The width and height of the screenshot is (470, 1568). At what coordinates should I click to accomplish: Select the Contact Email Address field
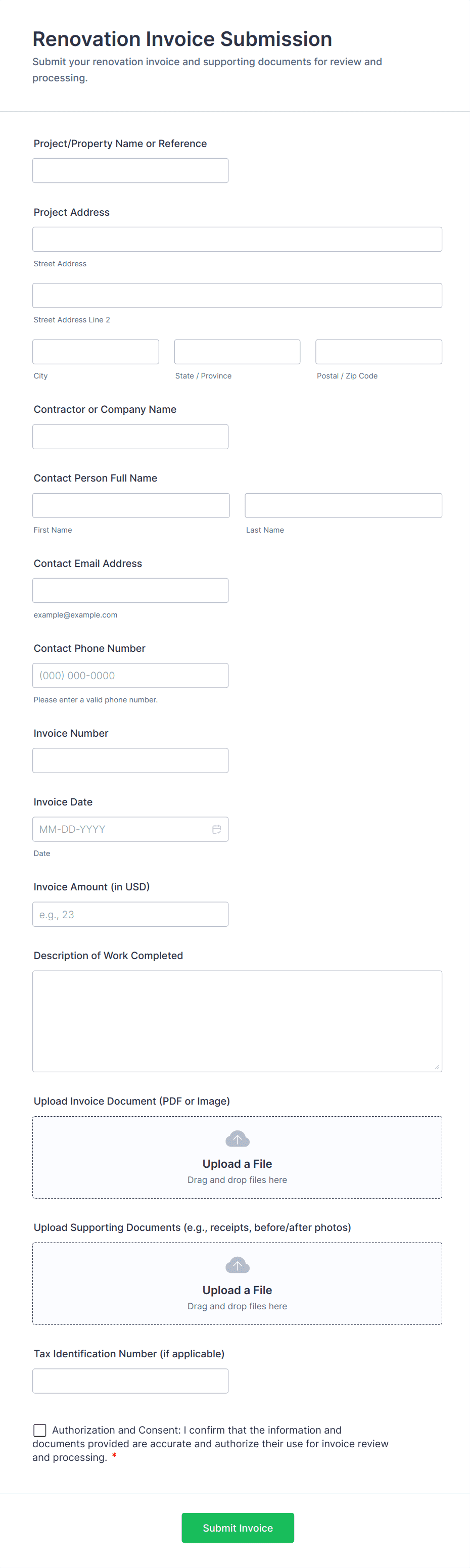130,590
